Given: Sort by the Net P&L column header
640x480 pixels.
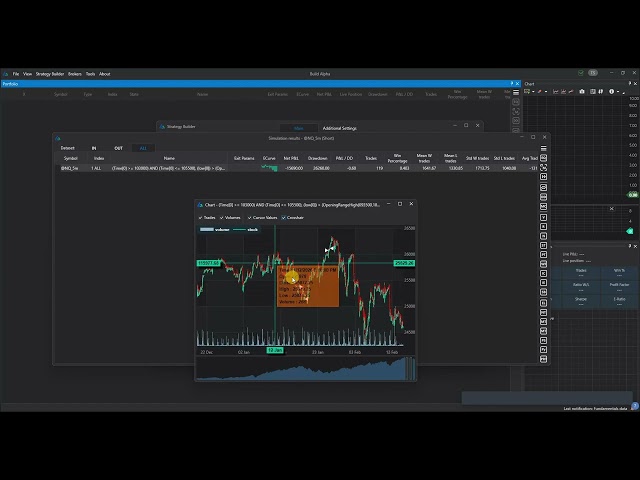Looking at the screenshot, I should point(291,158).
